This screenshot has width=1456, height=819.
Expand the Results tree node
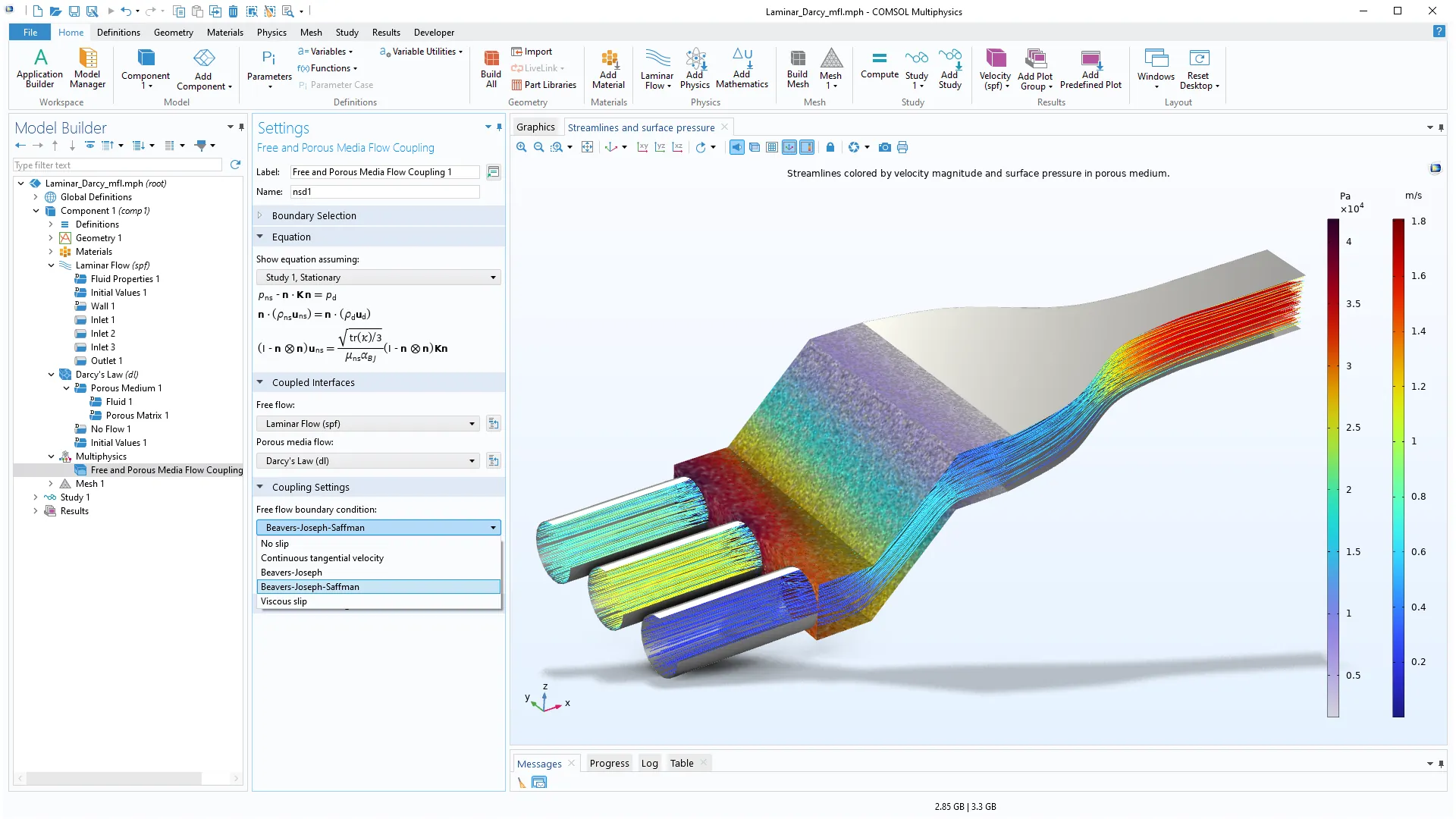(36, 511)
